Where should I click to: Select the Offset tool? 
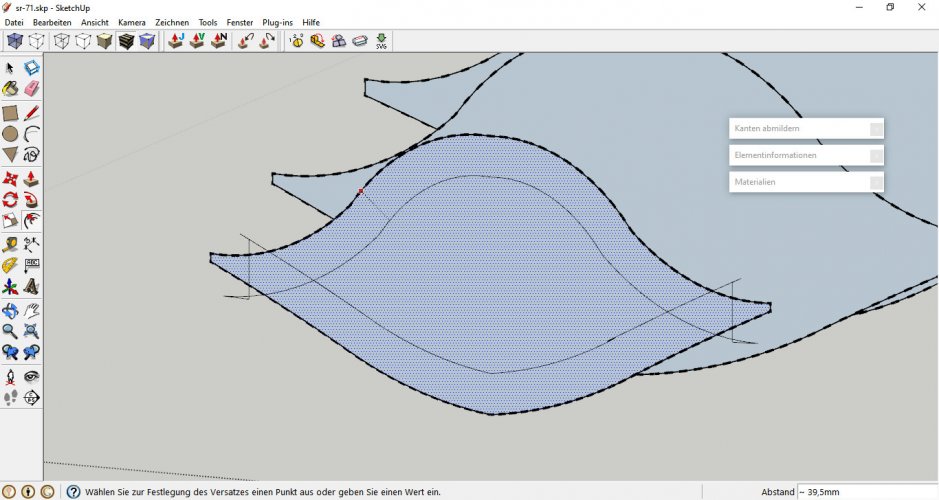32,220
